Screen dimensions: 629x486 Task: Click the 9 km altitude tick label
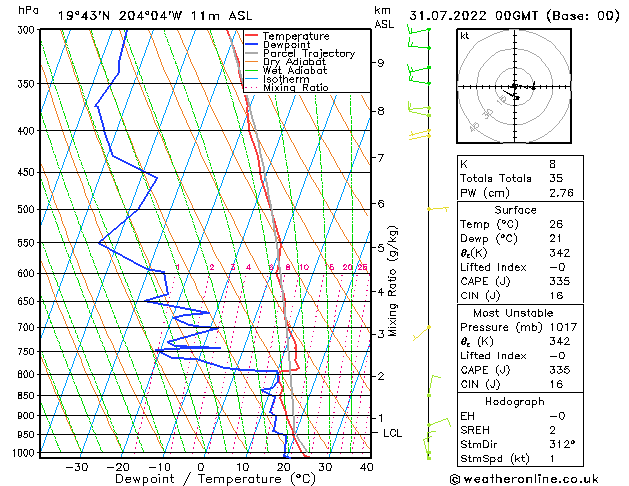coord(380,63)
